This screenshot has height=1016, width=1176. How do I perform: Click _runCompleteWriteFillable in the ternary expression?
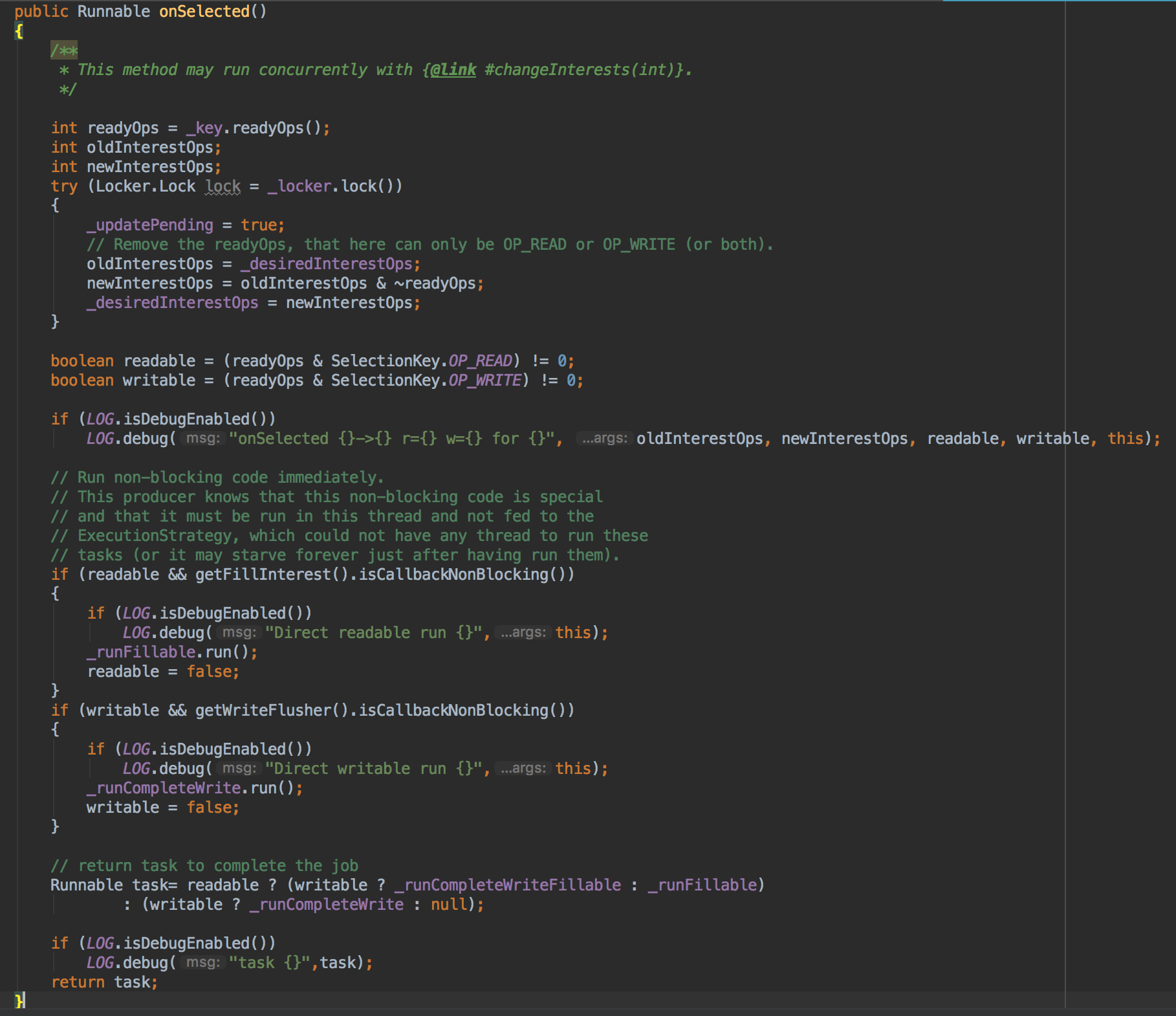tap(508, 885)
